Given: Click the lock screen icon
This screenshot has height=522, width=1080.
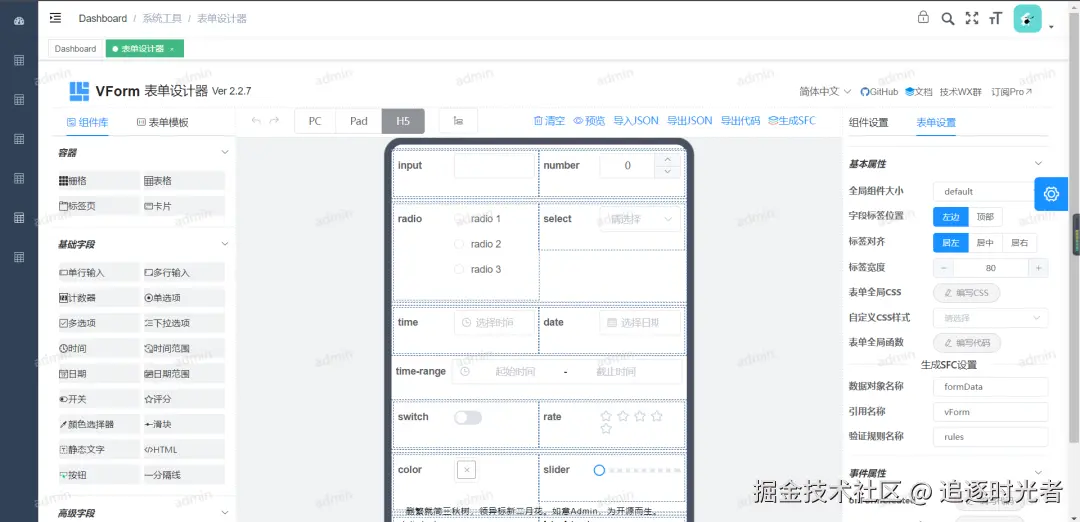Looking at the screenshot, I should pyautogui.click(x=923, y=17).
